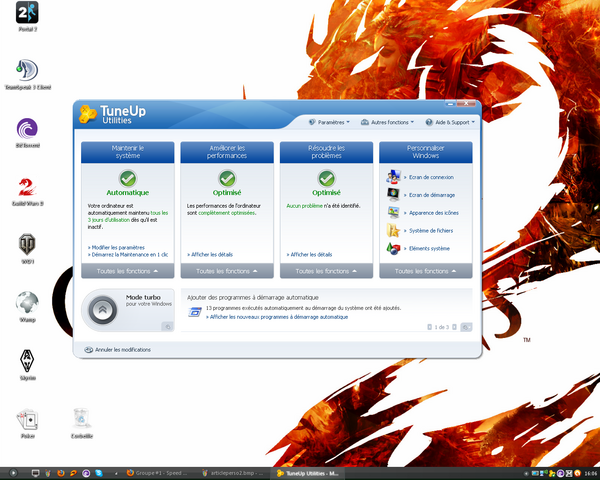Click the green text Aucun problème
This screenshot has width=600, height=480.
[x=304, y=206]
